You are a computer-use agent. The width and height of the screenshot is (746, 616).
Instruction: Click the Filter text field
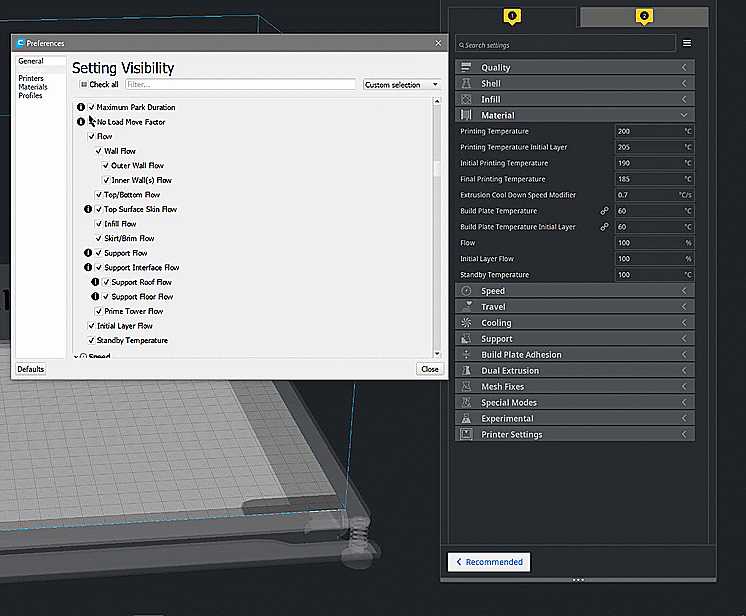tap(240, 84)
